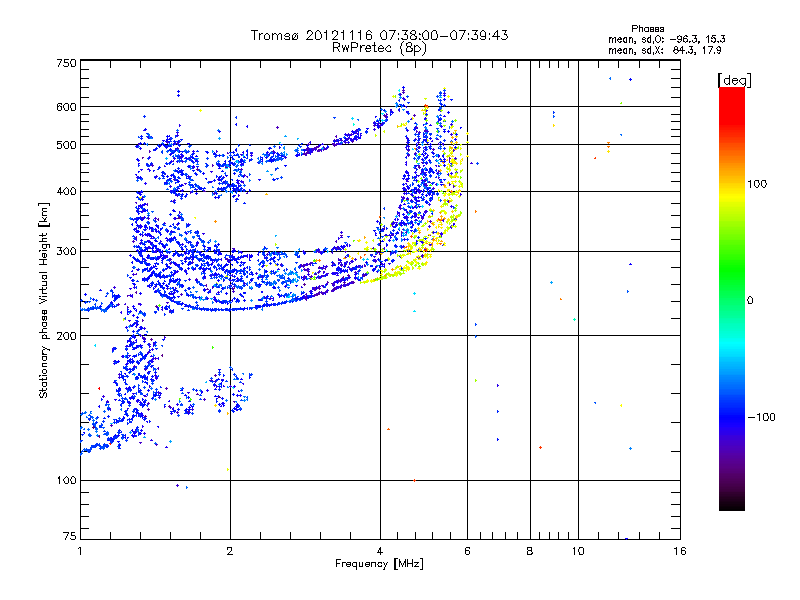The height and width of the screenshot is (600, 800).
Task: Click the x-axis label 'Frequency [MHz]'
Action: tap(379, 564)
